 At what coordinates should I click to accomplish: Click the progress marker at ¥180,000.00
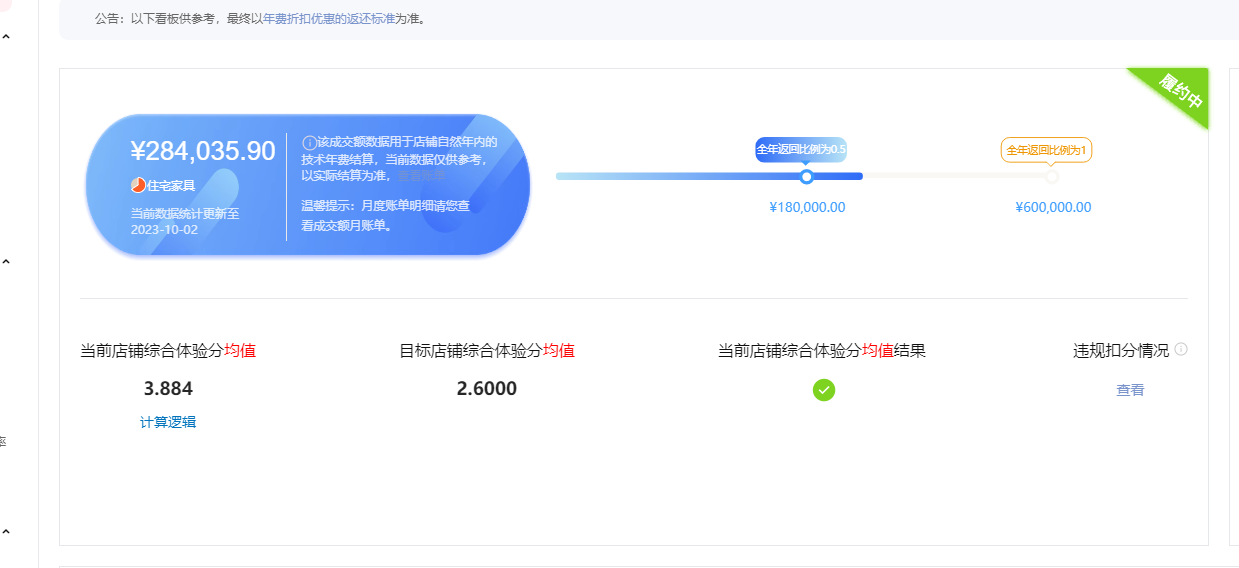point(806,177)
